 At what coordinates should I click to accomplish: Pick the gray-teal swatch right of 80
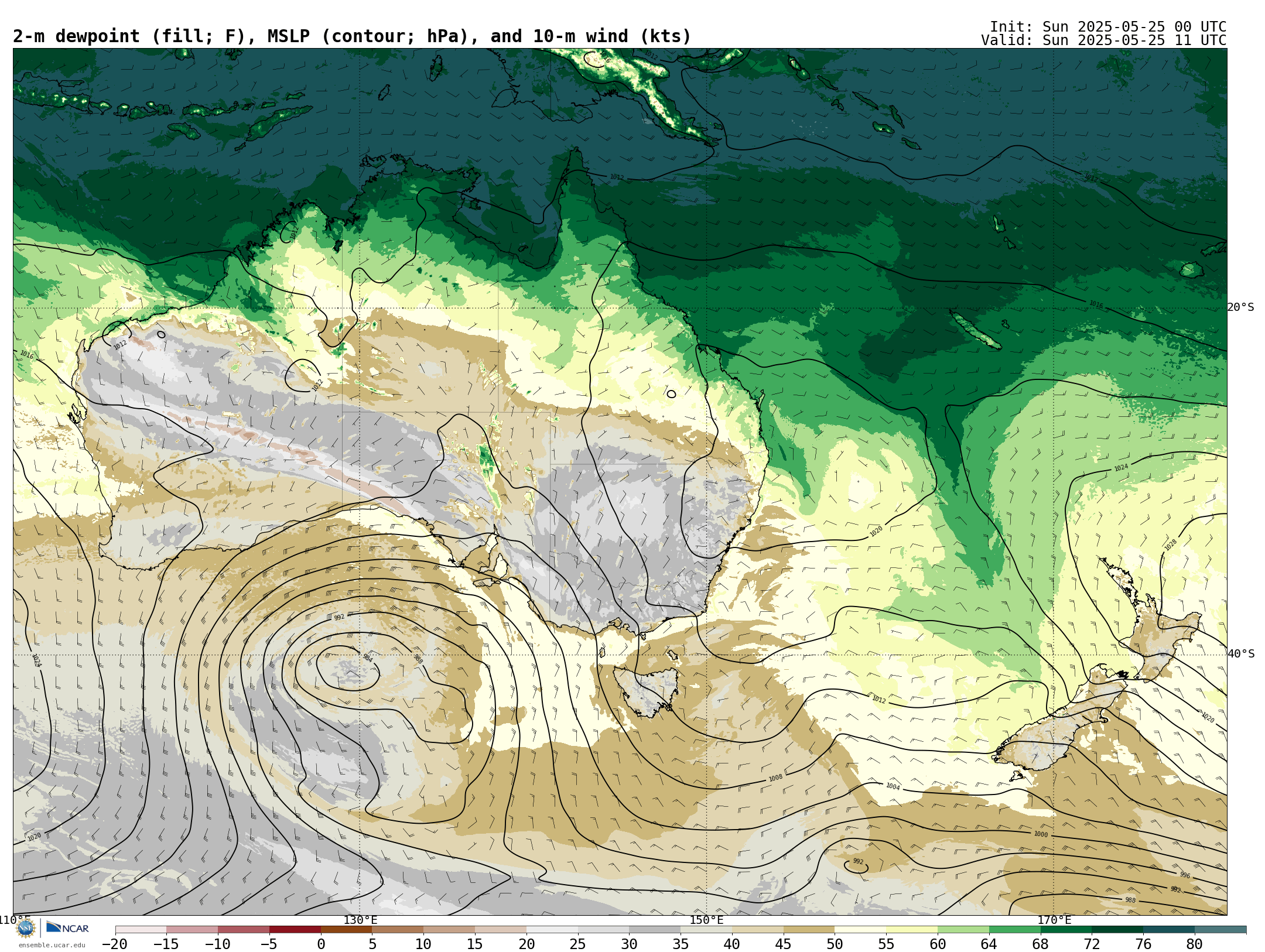[x=1220, y=930]
